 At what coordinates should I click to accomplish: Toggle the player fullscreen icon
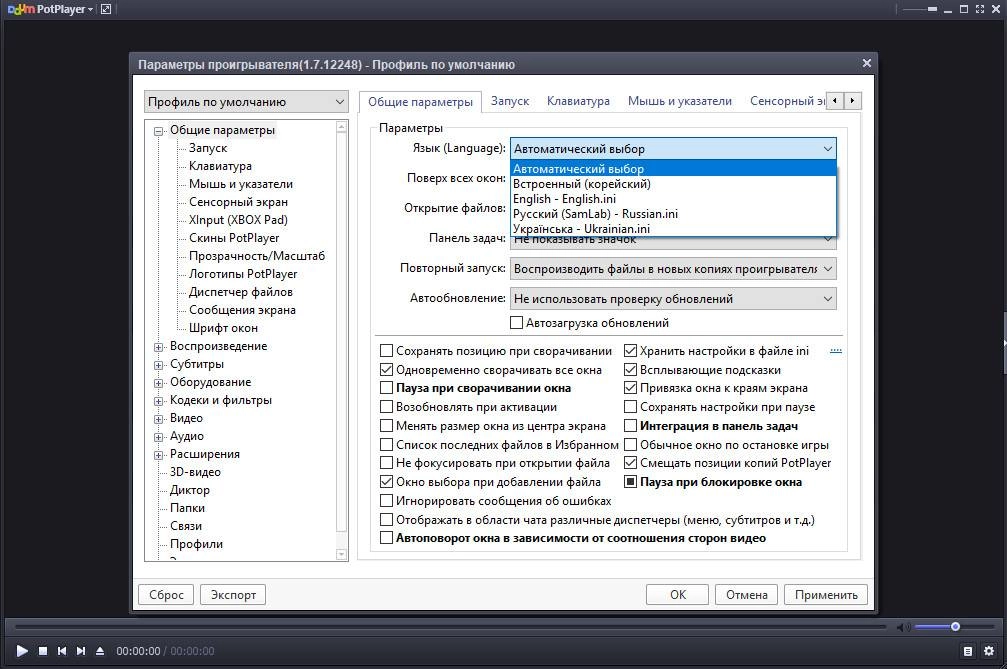(x=979, y=9)
